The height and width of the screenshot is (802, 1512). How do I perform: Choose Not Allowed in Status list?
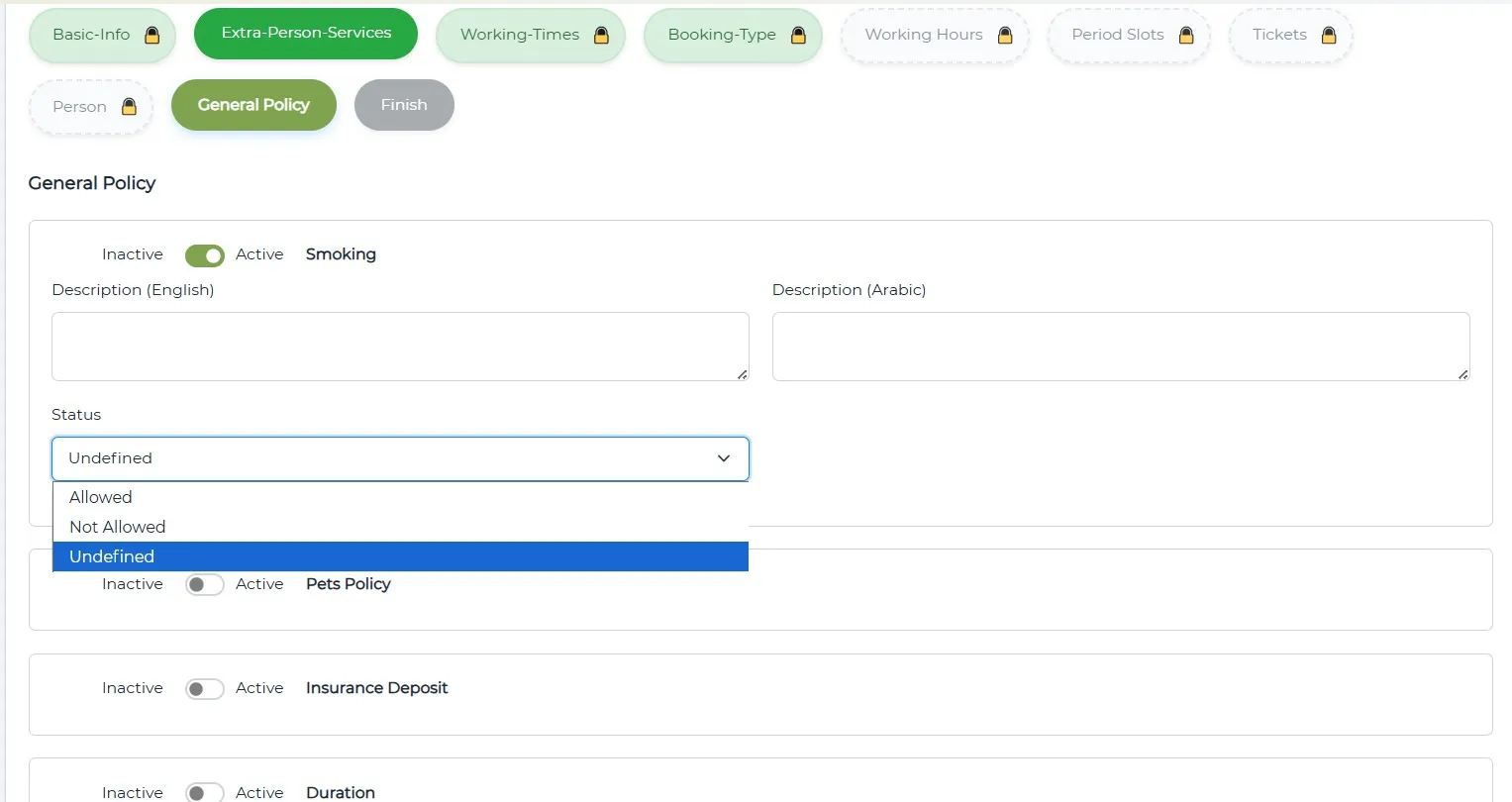coord(118,527)
